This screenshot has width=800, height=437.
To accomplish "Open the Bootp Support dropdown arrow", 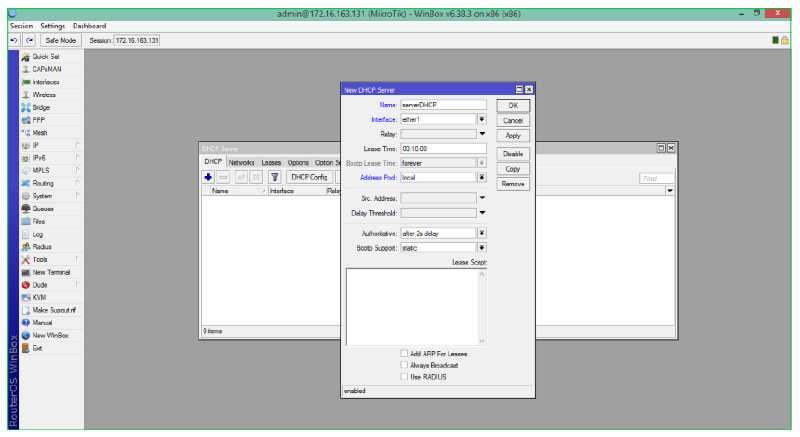I will 482,248.
